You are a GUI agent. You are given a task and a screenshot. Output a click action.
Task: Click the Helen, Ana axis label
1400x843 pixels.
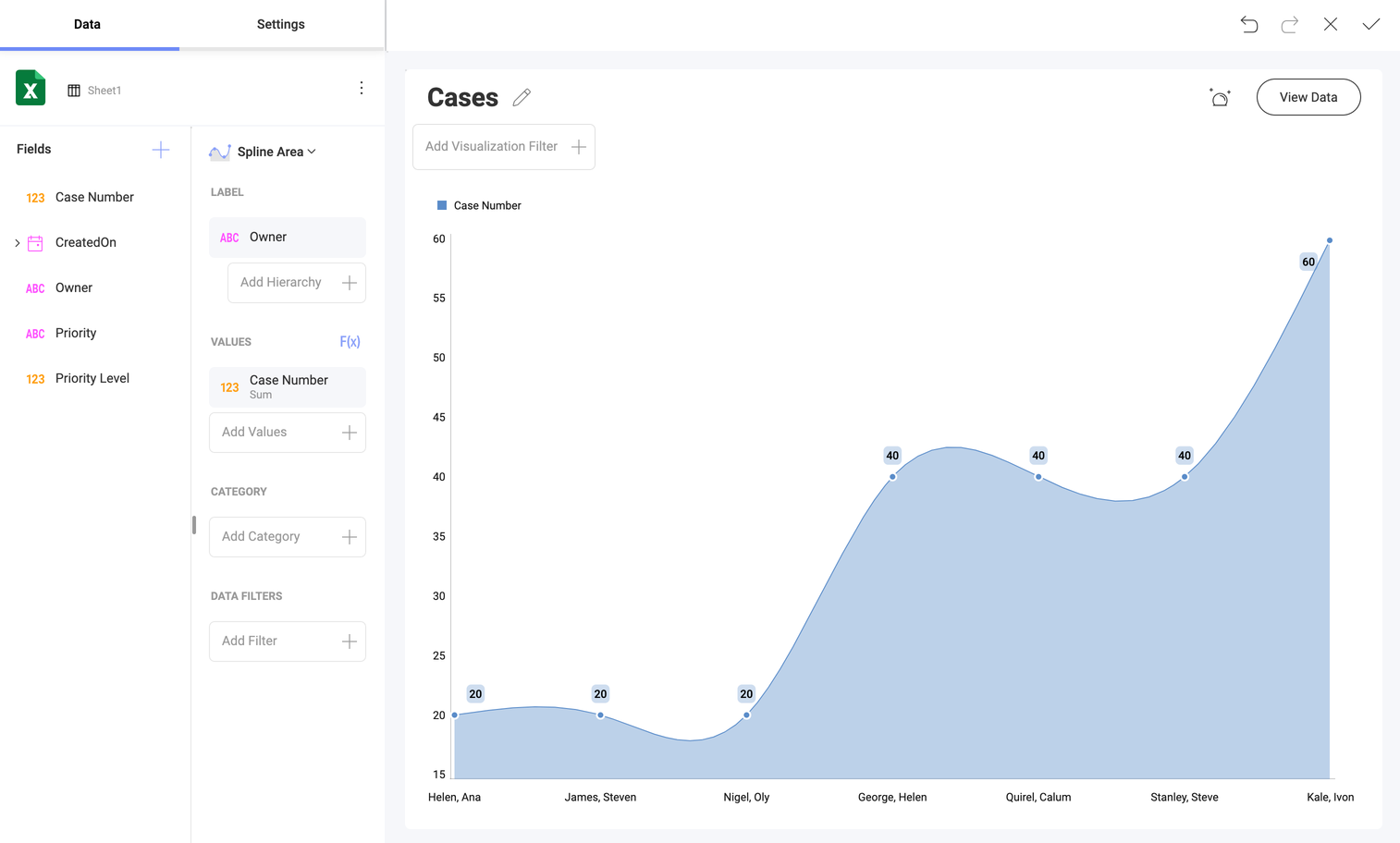(454, 797)
